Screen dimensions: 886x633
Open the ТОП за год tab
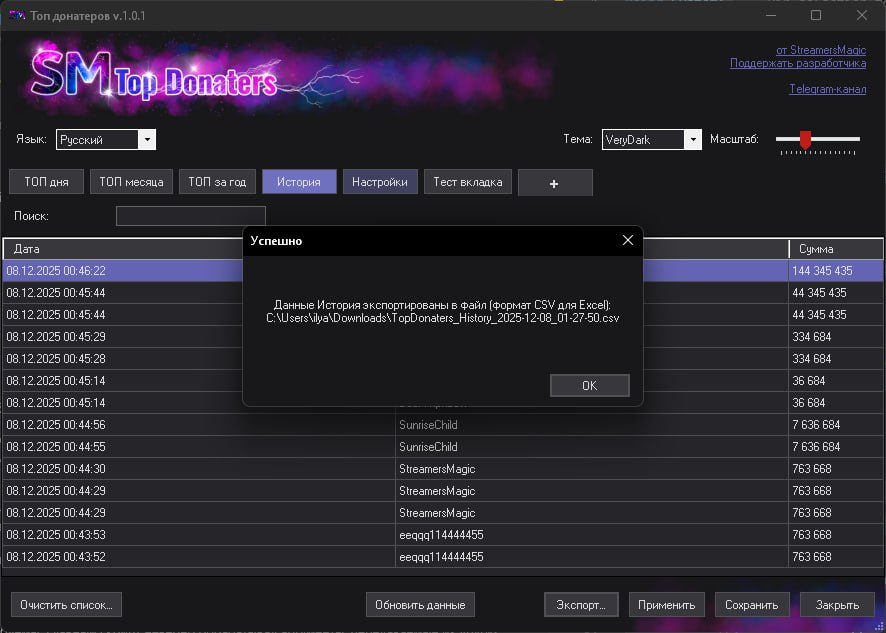point(217,182)
